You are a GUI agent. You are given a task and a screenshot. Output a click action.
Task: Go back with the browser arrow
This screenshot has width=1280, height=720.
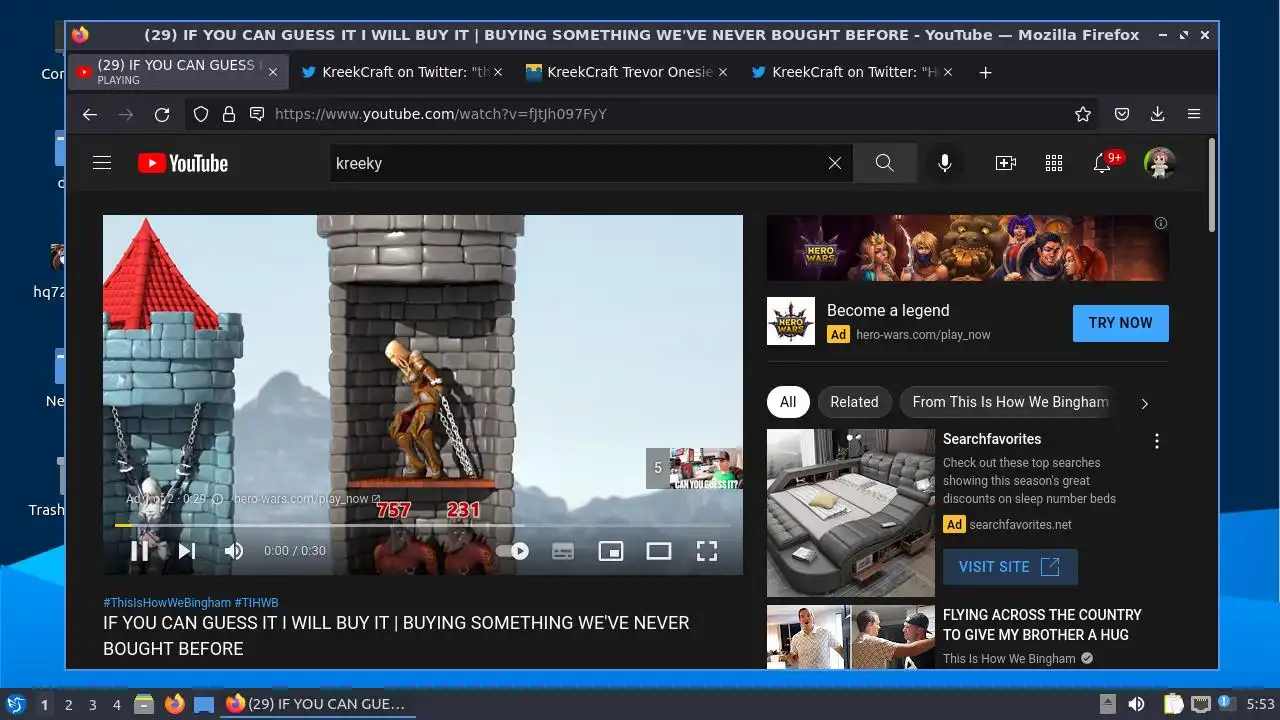[90, 114]
